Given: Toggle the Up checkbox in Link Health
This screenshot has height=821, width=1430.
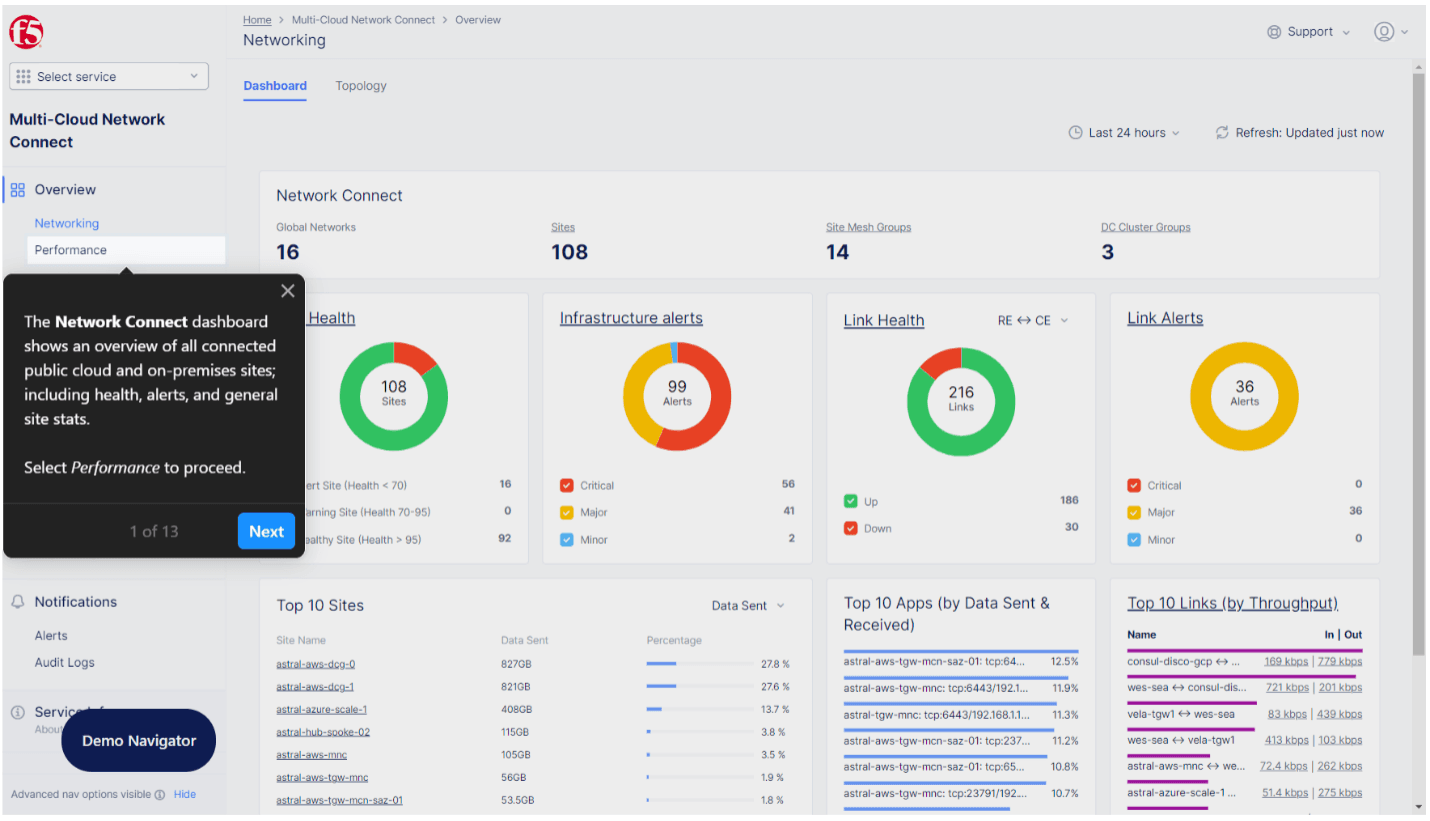Looking at the screenshot, I should (x=851, y=501).
